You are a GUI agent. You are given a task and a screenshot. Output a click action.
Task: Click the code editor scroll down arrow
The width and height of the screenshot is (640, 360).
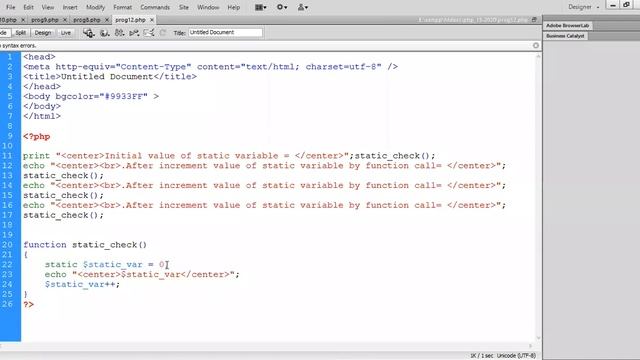click(538, 338)
